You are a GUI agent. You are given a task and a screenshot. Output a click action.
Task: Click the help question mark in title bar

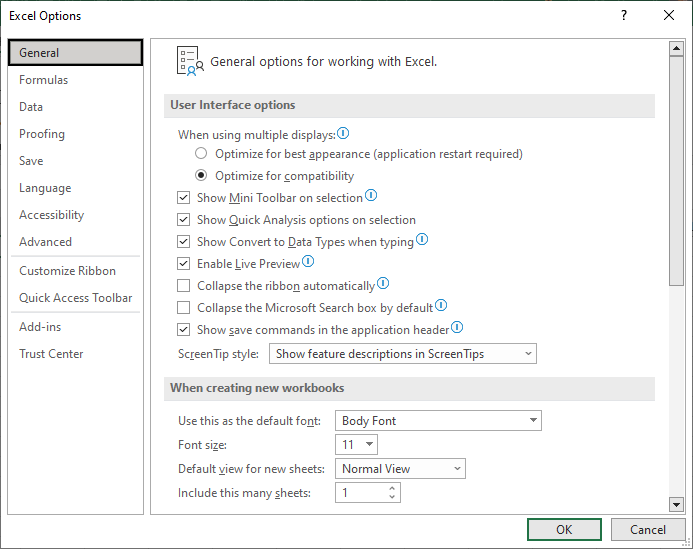[624, 15]
